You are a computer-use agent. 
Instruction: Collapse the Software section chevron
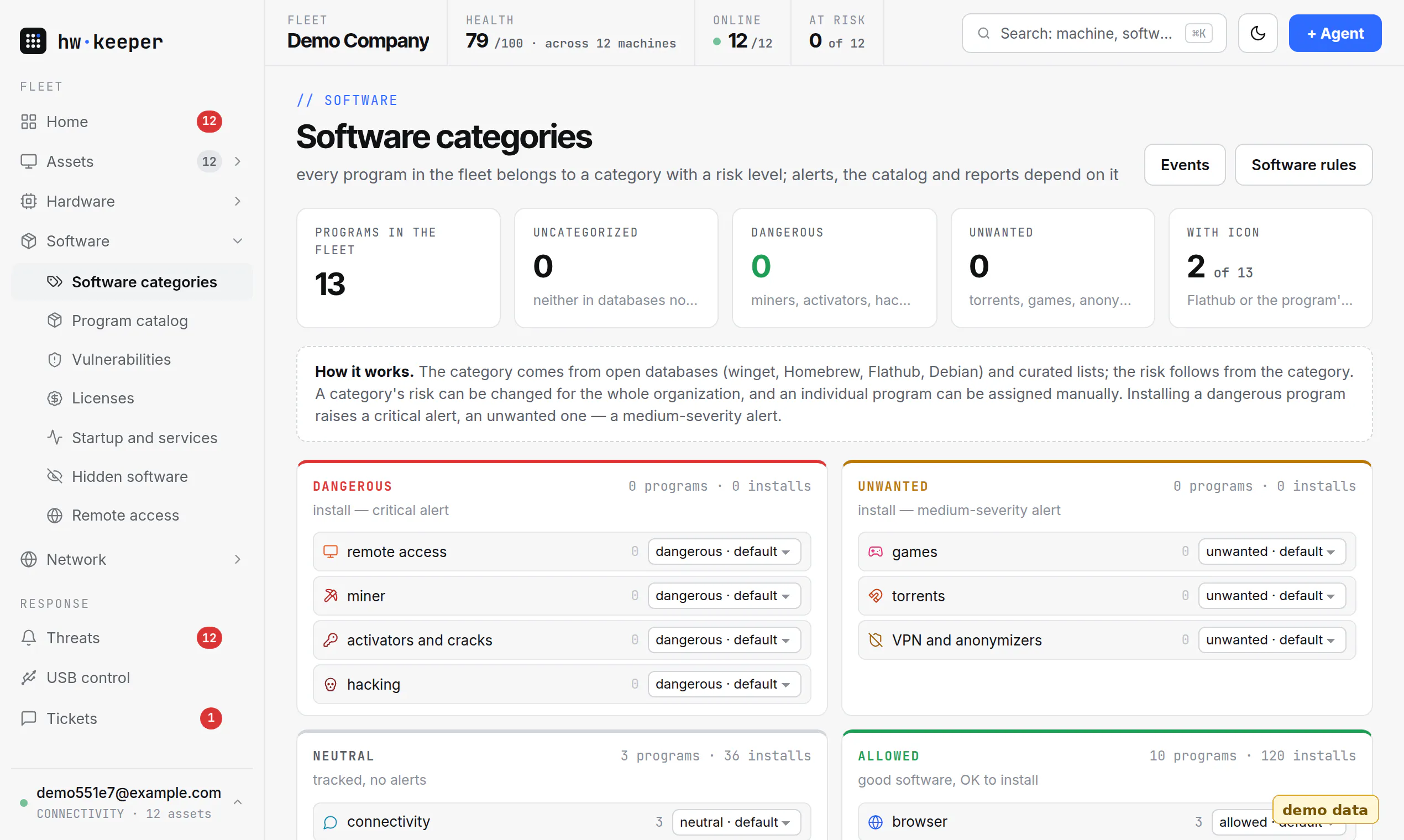pos(238,241)
